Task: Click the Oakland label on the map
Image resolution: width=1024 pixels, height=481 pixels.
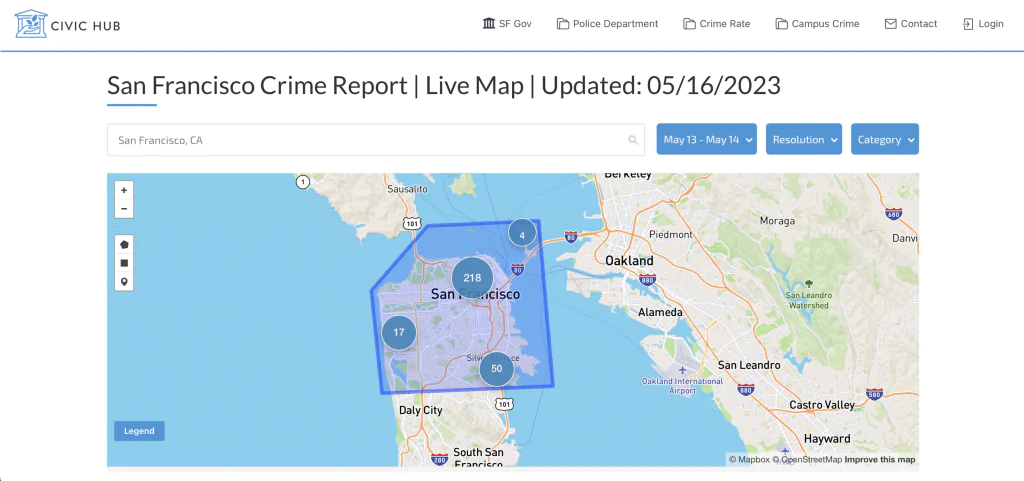Action: coord(629,260)
